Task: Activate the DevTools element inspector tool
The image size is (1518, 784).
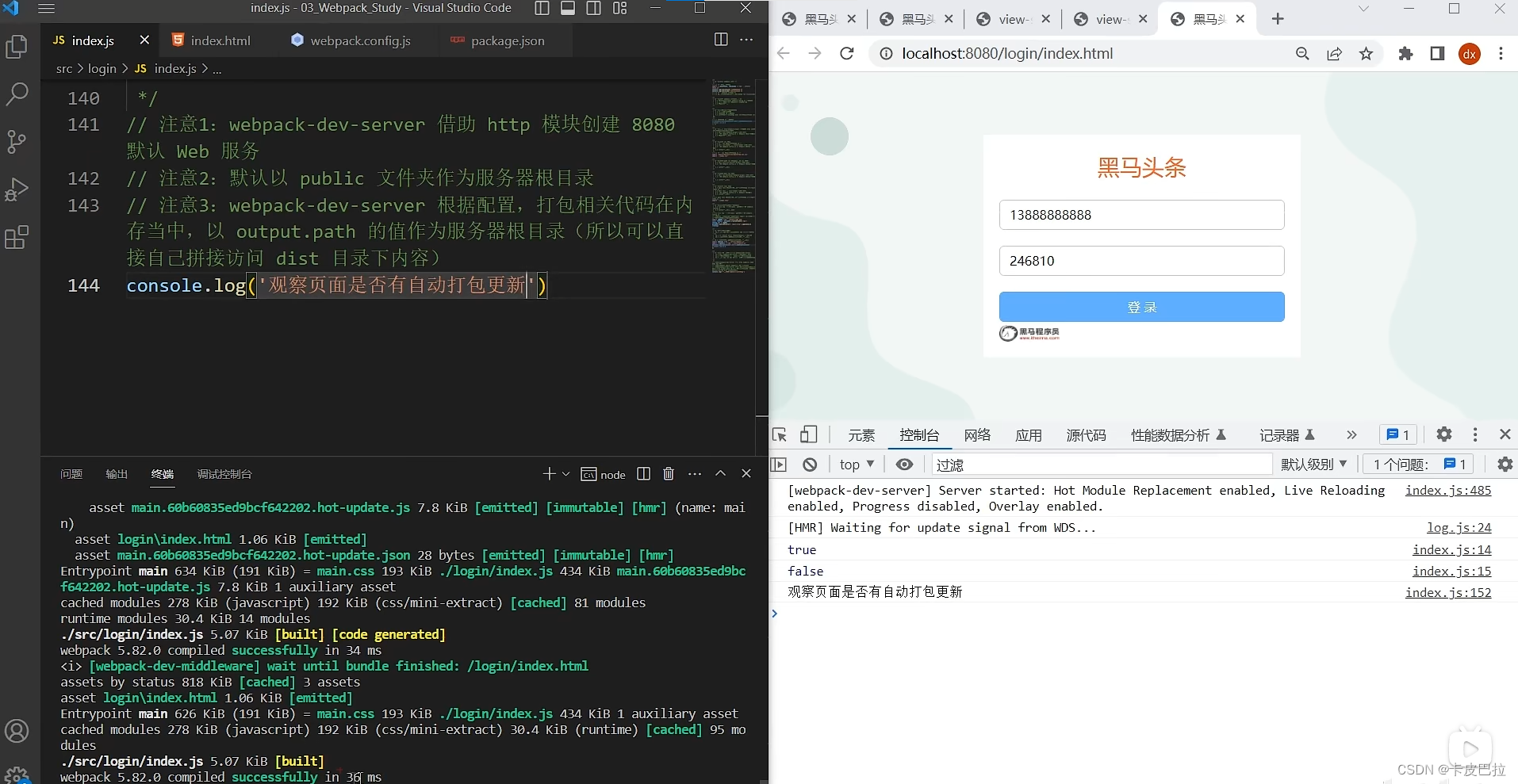Action: tap(780, 434)
